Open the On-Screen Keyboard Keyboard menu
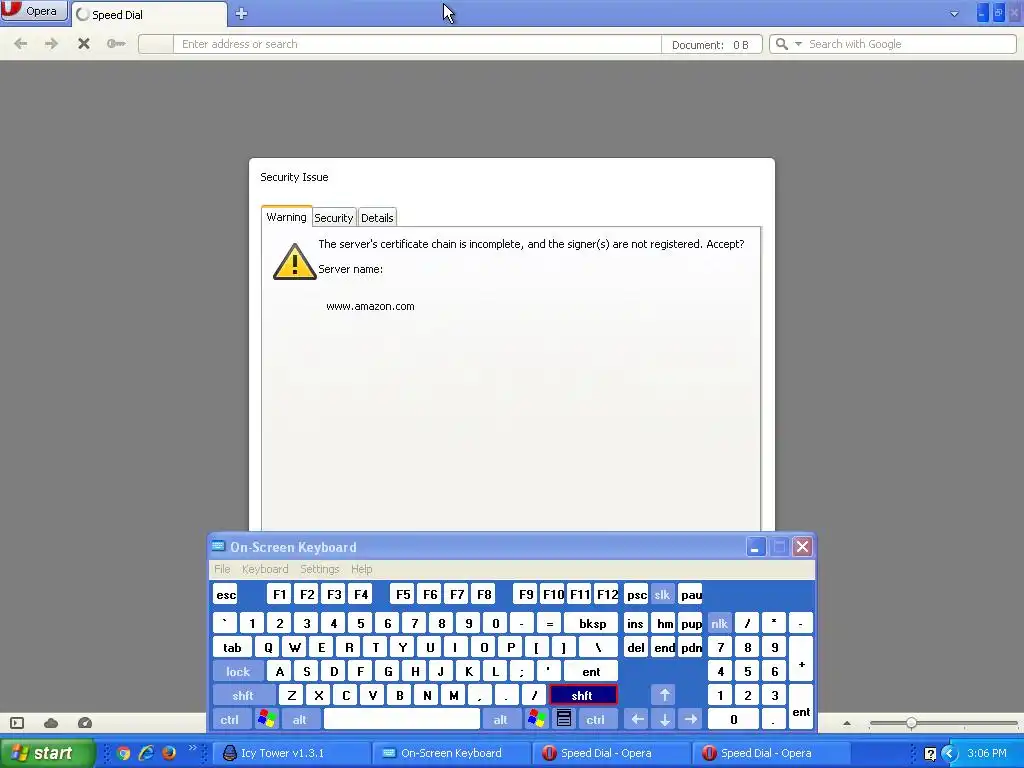The image size is (1024, 768). pos(264,569)
